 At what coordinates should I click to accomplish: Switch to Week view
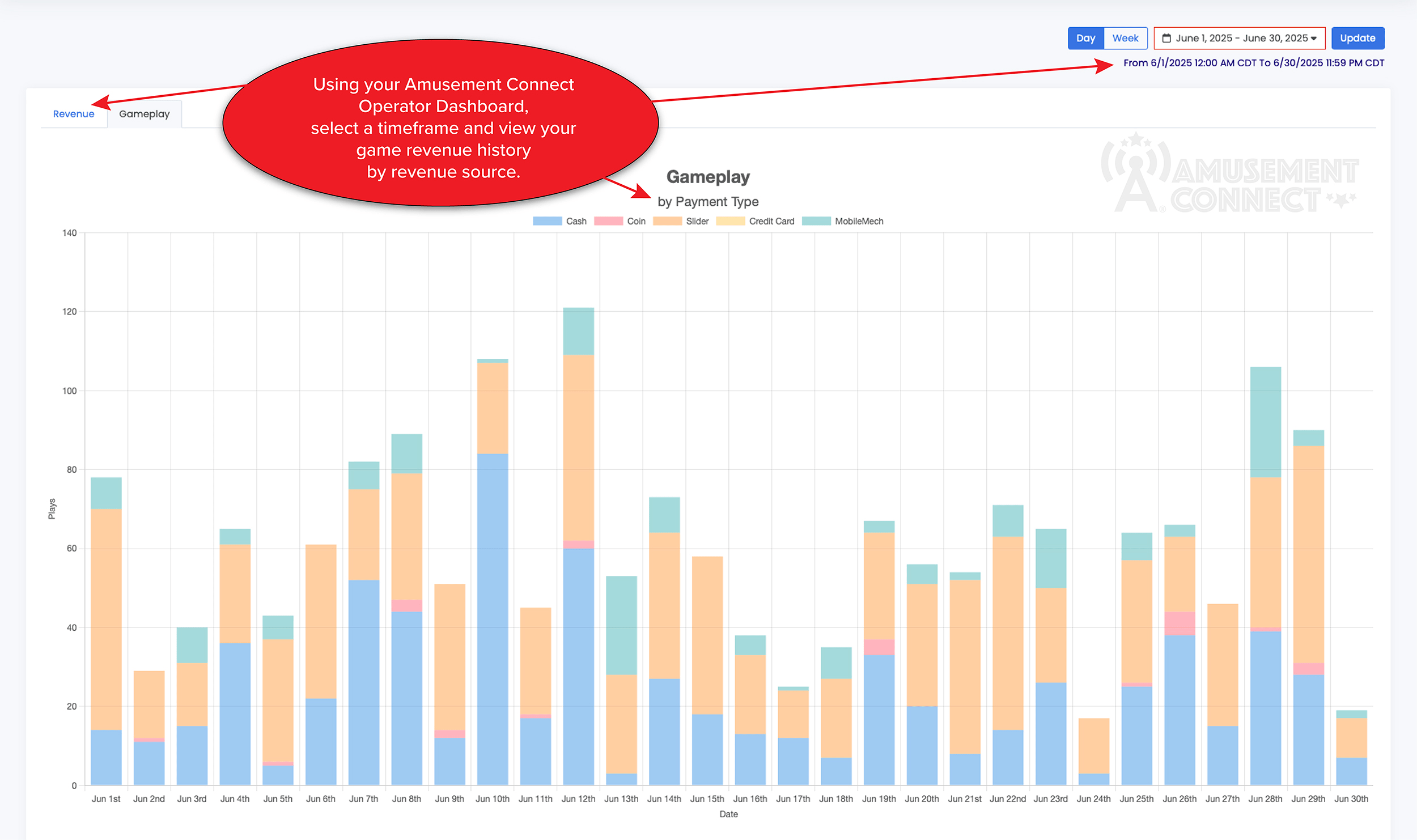pos(1125,39)
